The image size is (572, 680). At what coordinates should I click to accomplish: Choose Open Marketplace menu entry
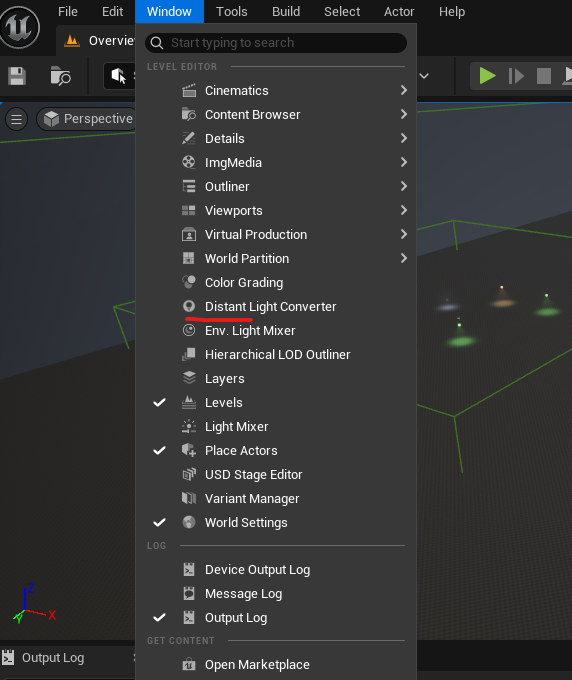[276, 664]
